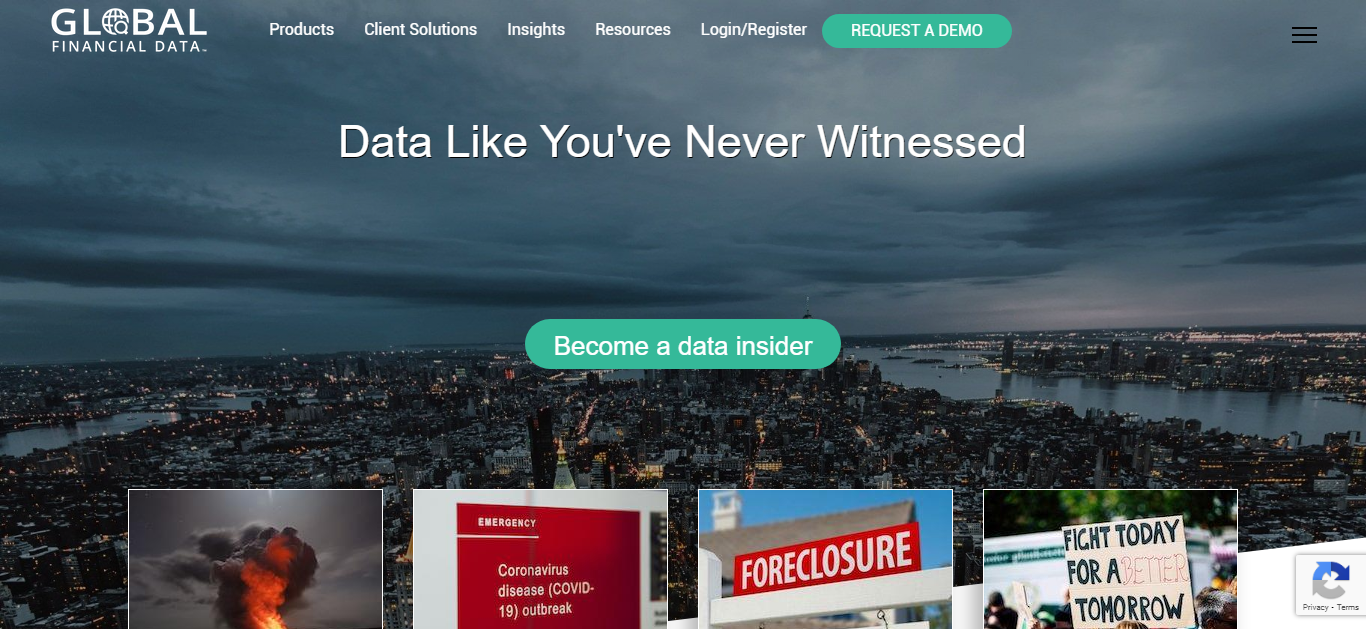The width and height of the screenshot is (1366, 629).
Task: Select the Foreclosure sign thumbnail
Action: (825, 558)
